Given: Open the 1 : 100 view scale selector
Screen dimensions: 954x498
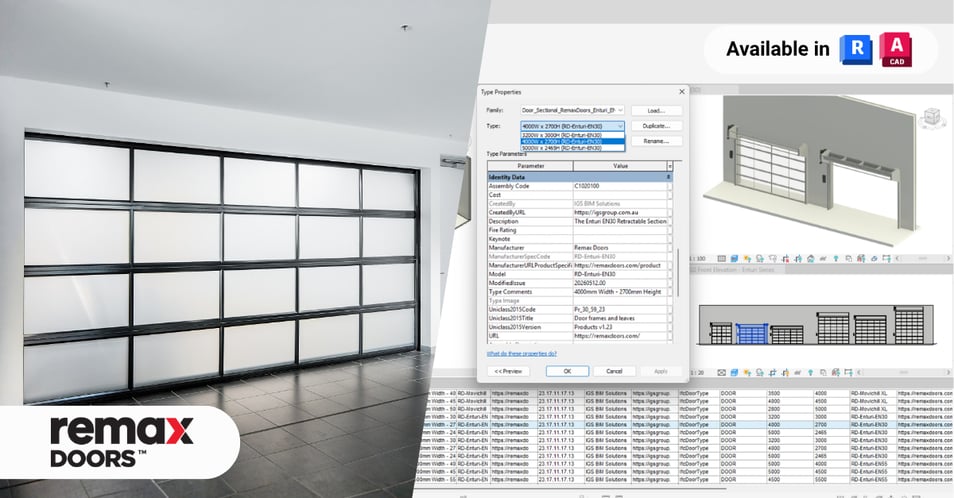Looking at the screenshot, I should coord(698,258).
